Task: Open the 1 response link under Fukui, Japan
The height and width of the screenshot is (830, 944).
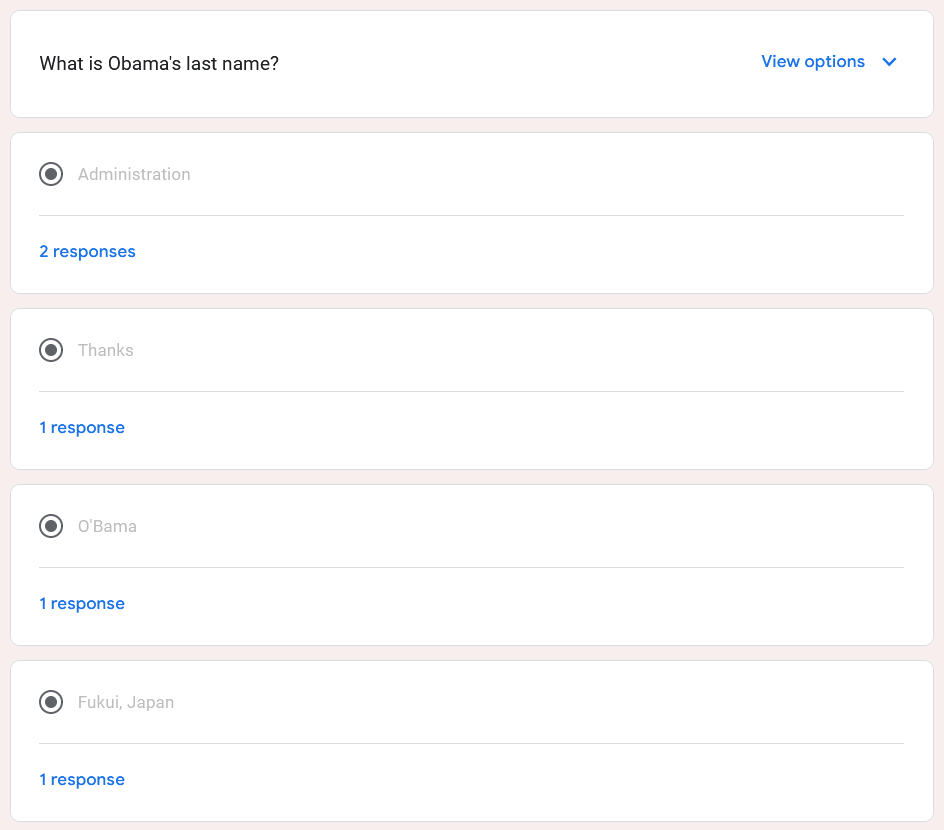Action: pyautogui.click(x=82, y=779)
